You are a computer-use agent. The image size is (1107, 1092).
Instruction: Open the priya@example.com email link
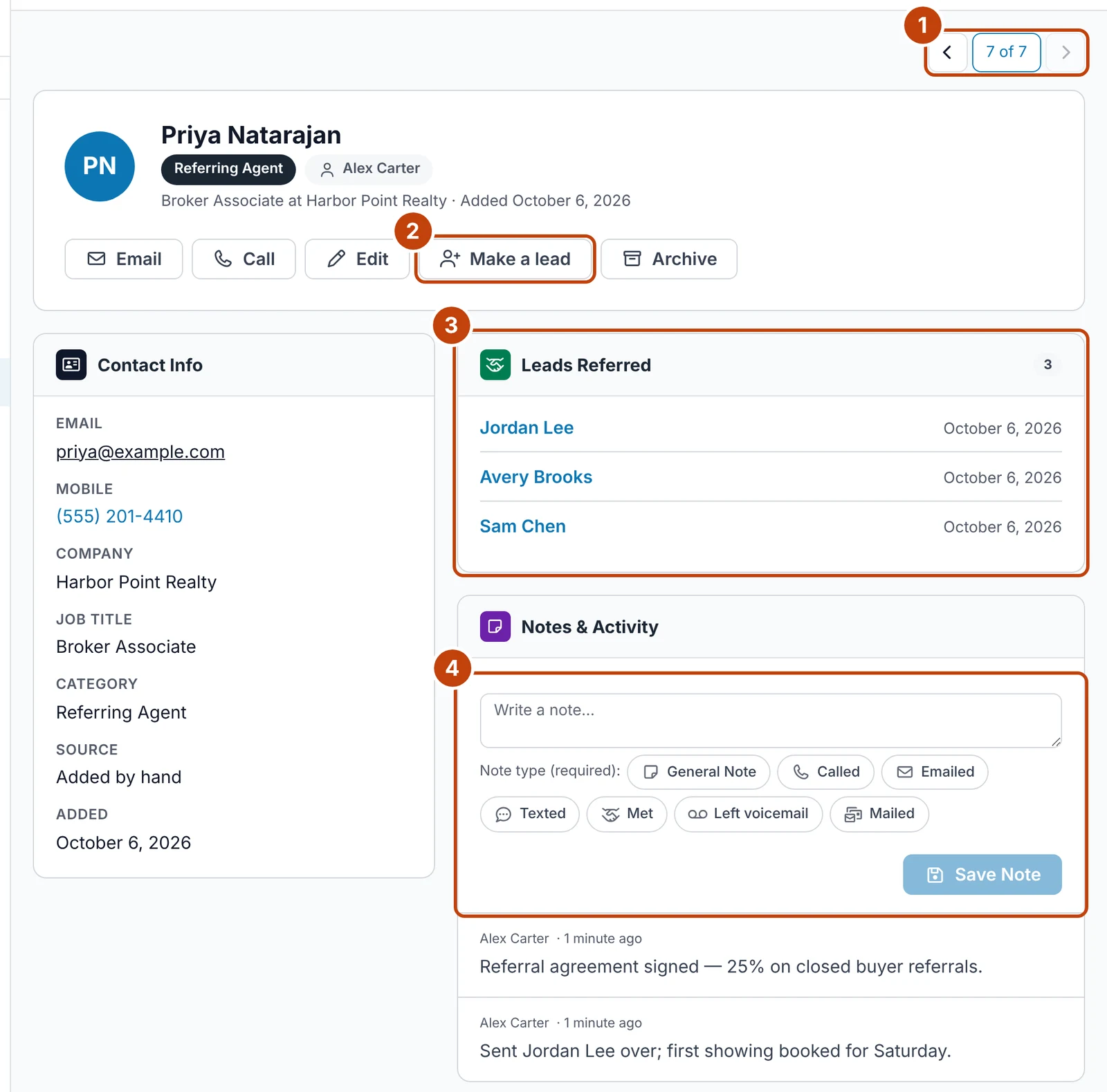pos(140,452)
